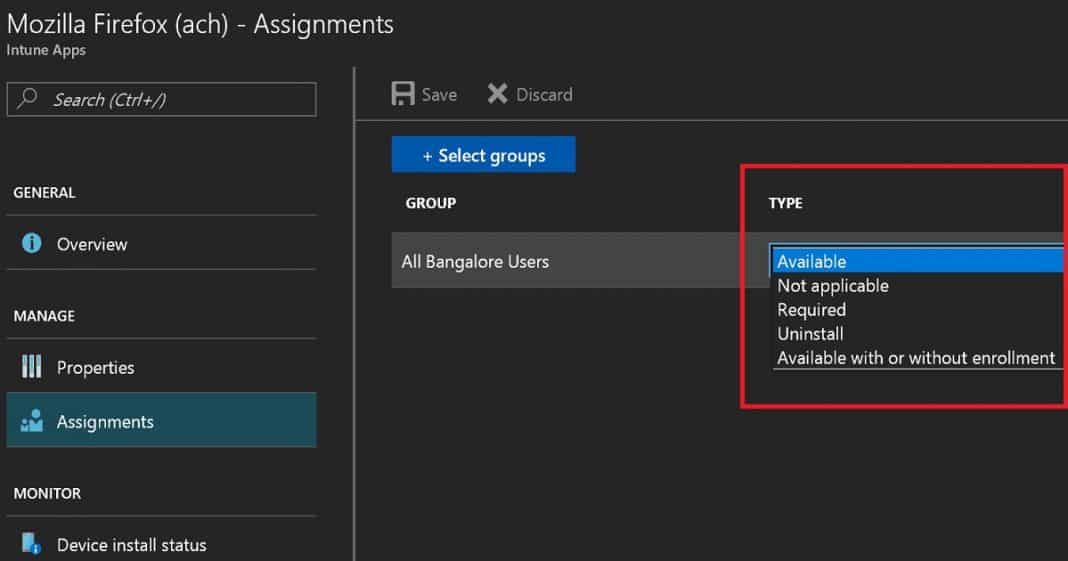Image resolution: width=1068 pixels, height=561 pixels.
Task: Choose Available in the type dropdown
Action: click(x=917, y=261)
